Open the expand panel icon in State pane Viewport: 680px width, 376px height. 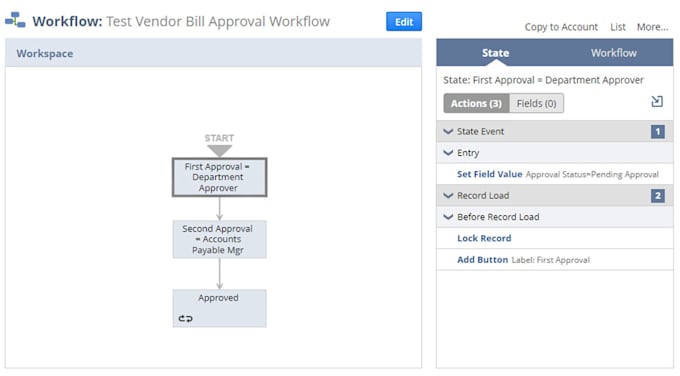(657, 101)
